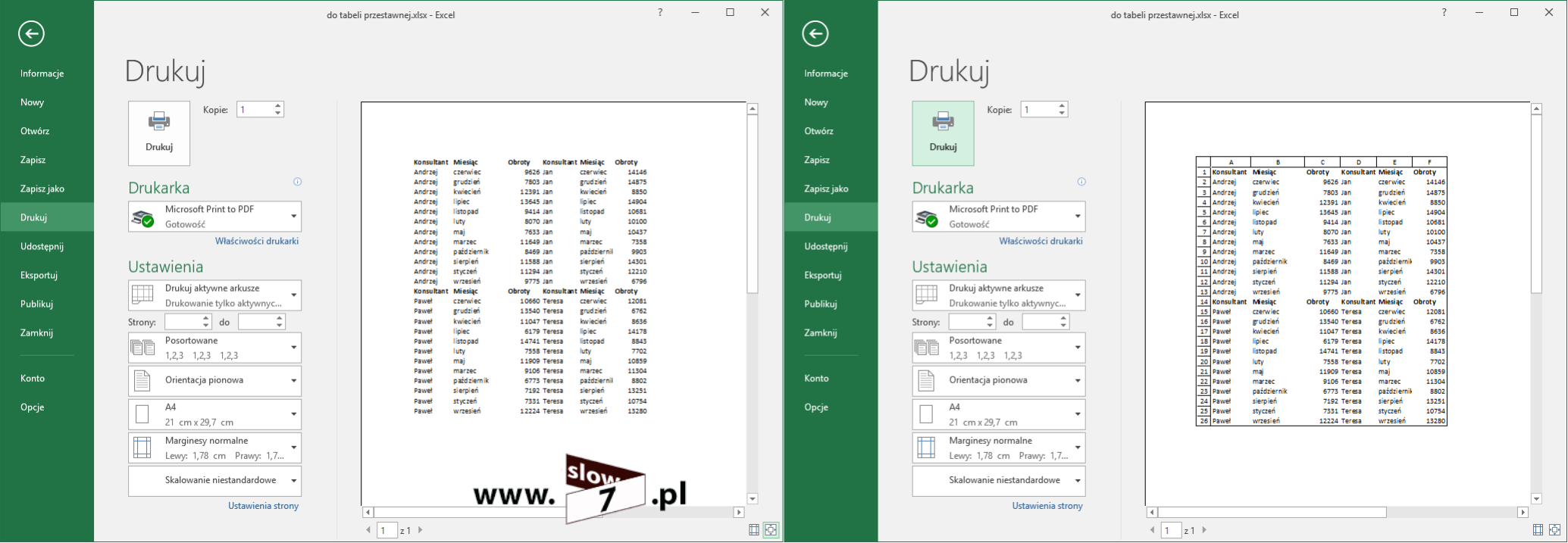Open Marginesy normalne dropdown in left window
The width and height of the screenshot is (1568, 543).
[x=214, y=448]
